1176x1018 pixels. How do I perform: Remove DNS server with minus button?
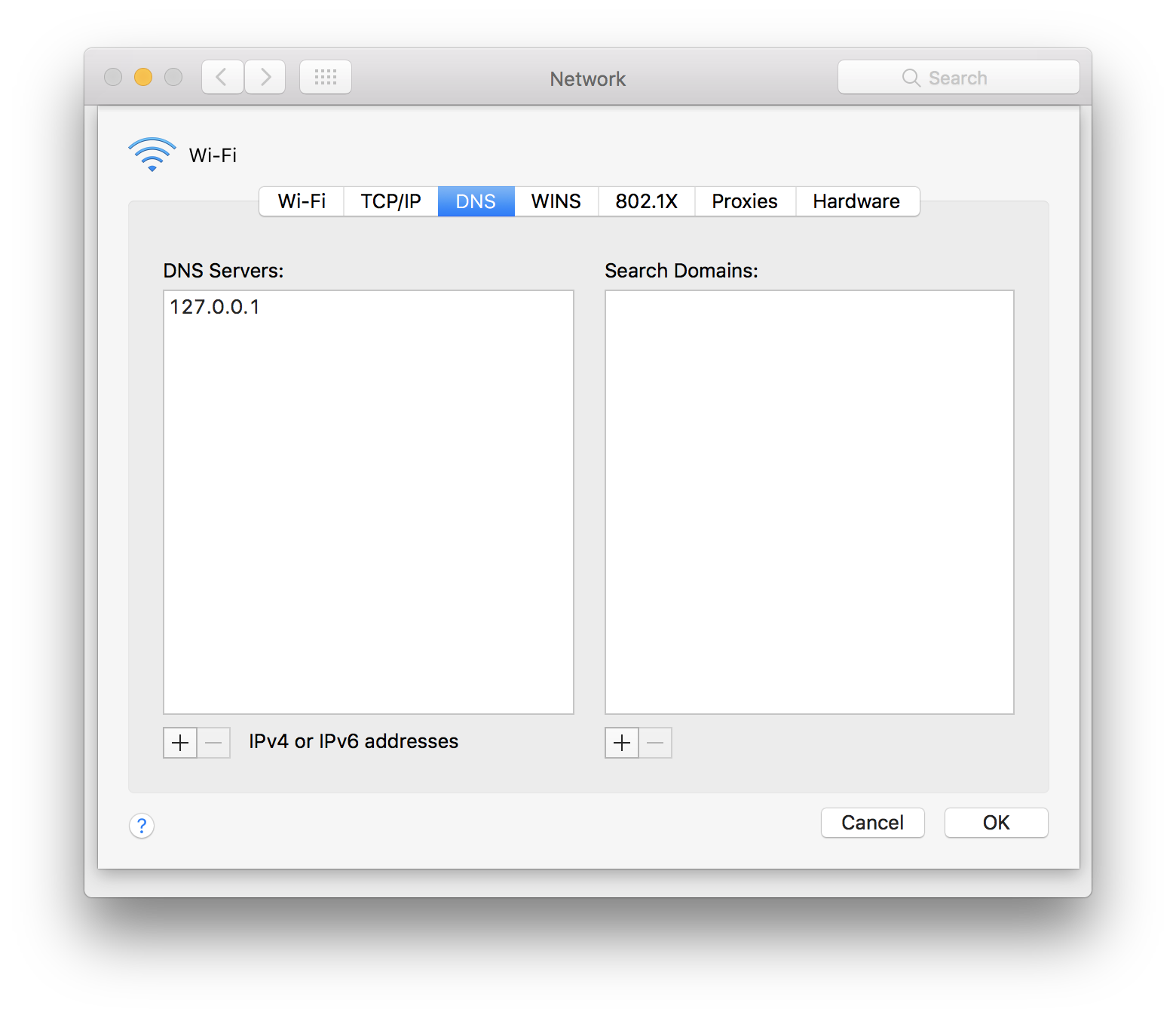pyautogui.click(x=214, y=743)
